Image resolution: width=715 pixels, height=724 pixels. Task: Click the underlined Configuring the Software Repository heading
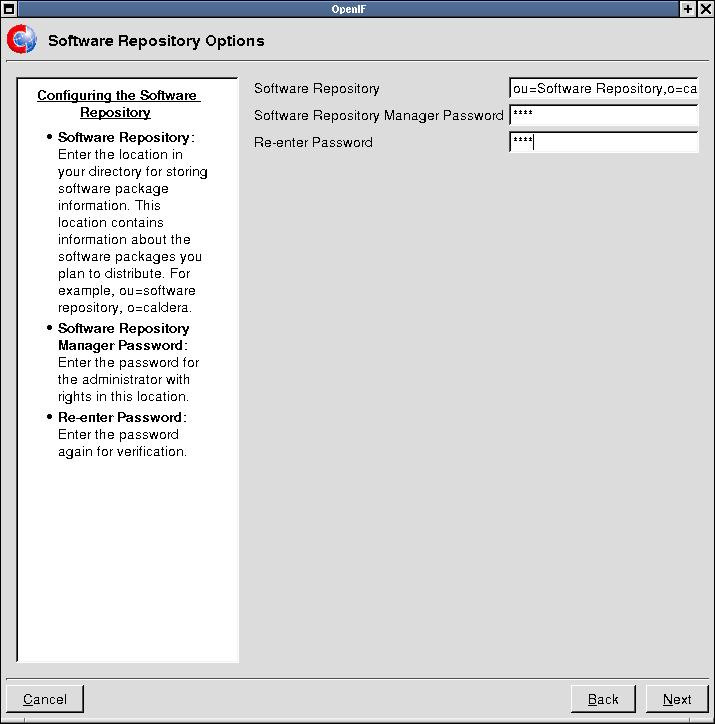point(117,104)
